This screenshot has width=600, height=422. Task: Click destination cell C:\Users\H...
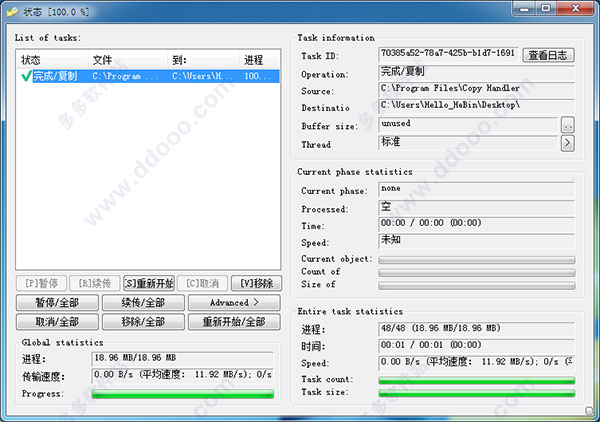point(202,76)
